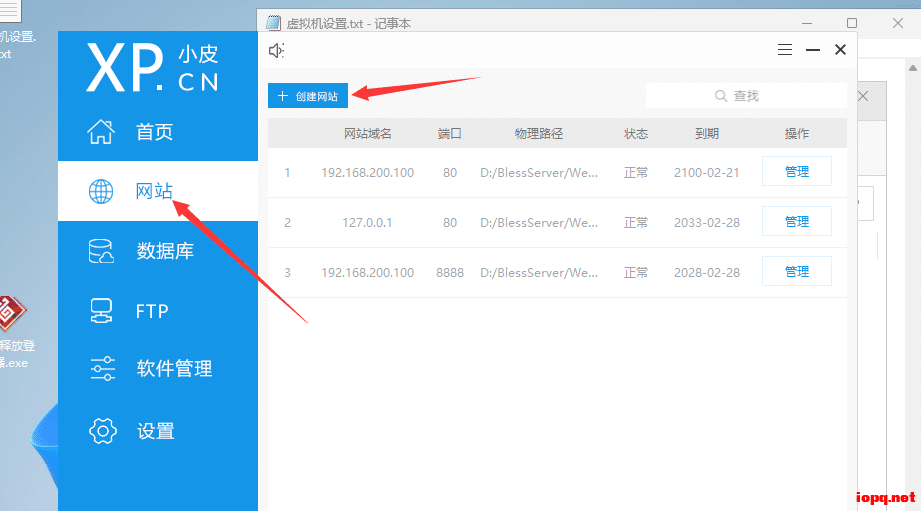Image resolution: width=921 pixels, height=511 pixels.
Task: Click the 查找 search field
Action: (746, 96)
